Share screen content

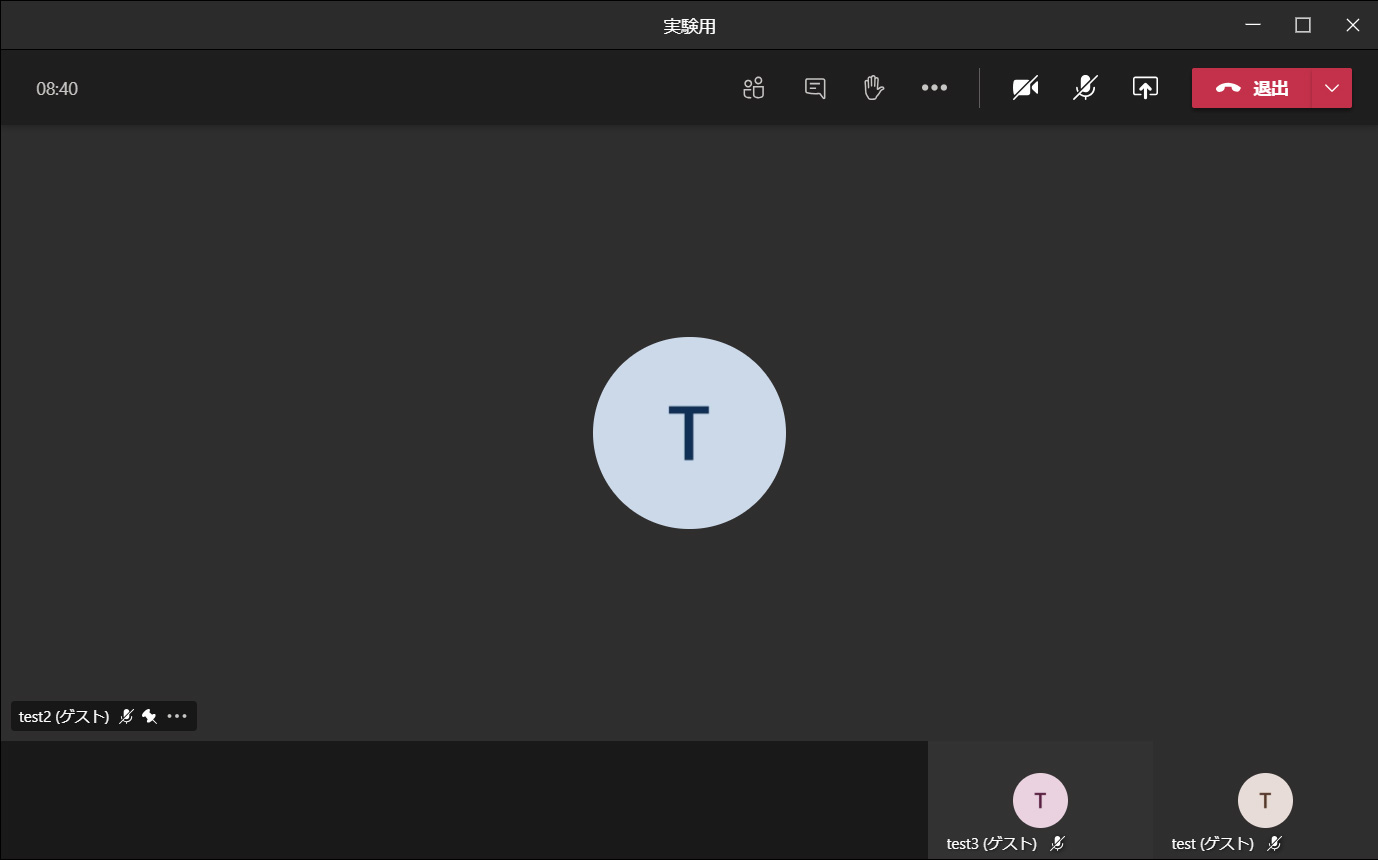pos(1145,88)
